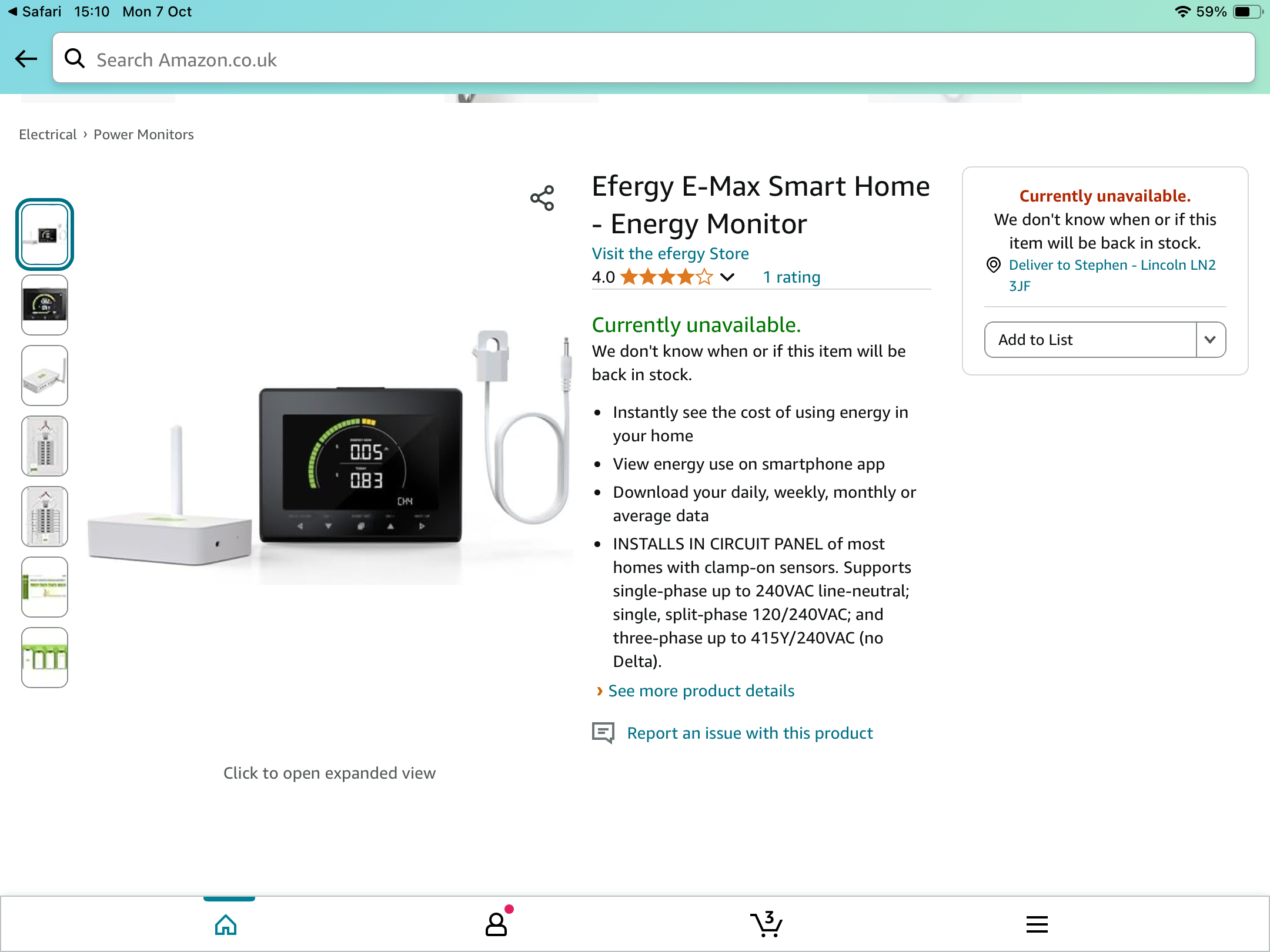Return to Safari from status bar
This screenshot has height=952, width=1270.
[34, 12]
